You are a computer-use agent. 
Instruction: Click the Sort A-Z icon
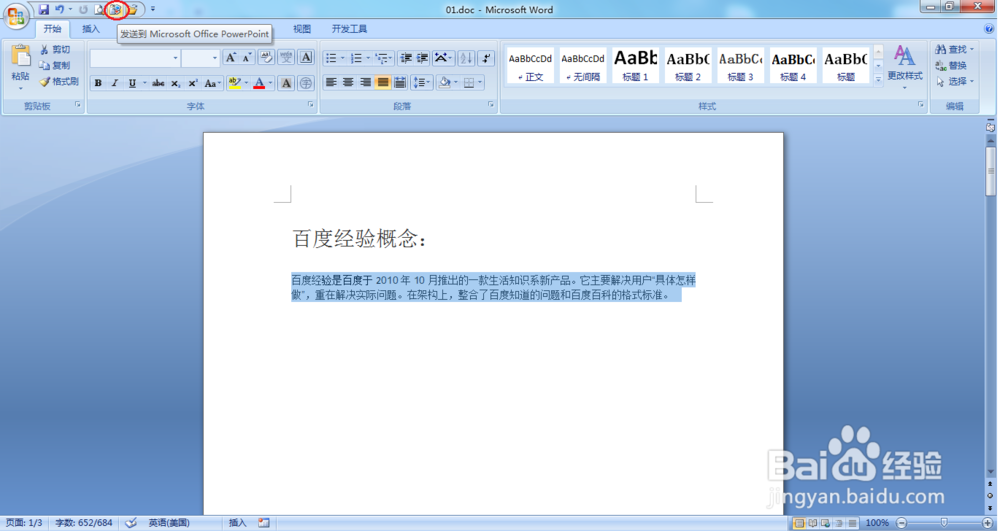point(466,58)
